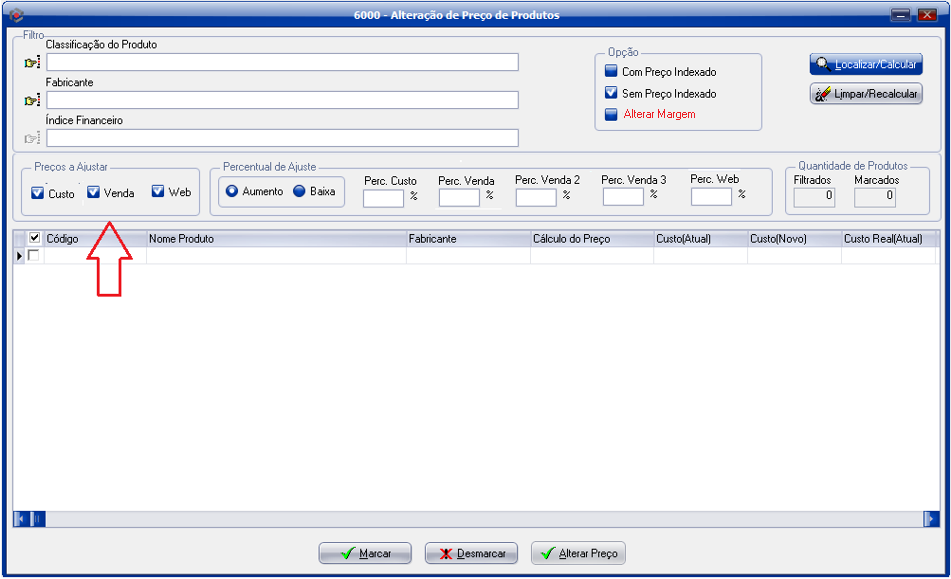Click the lookup icon beside Fabricante field
951x579 pixels.
(32, 101)
